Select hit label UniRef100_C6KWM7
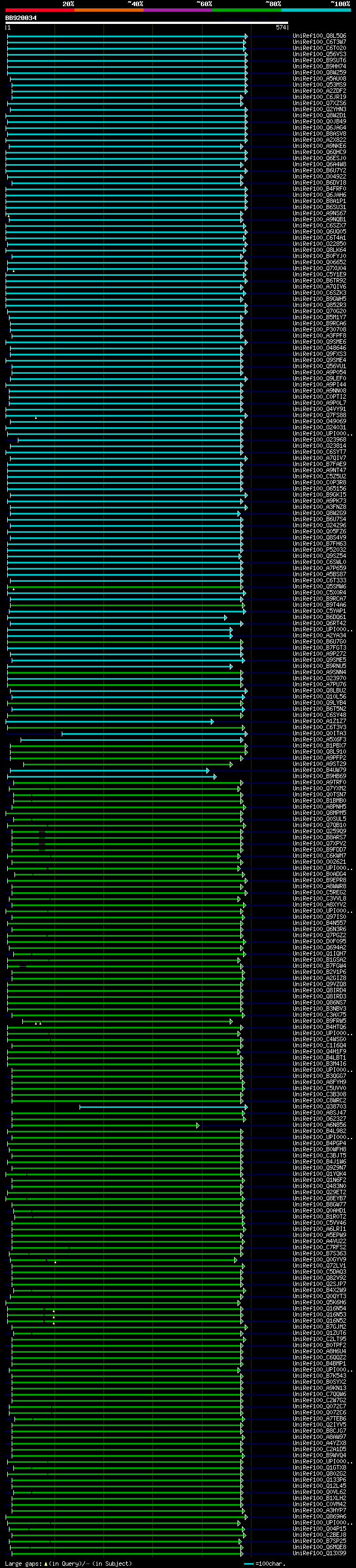 pyautogui.click(x=319, y=855)
